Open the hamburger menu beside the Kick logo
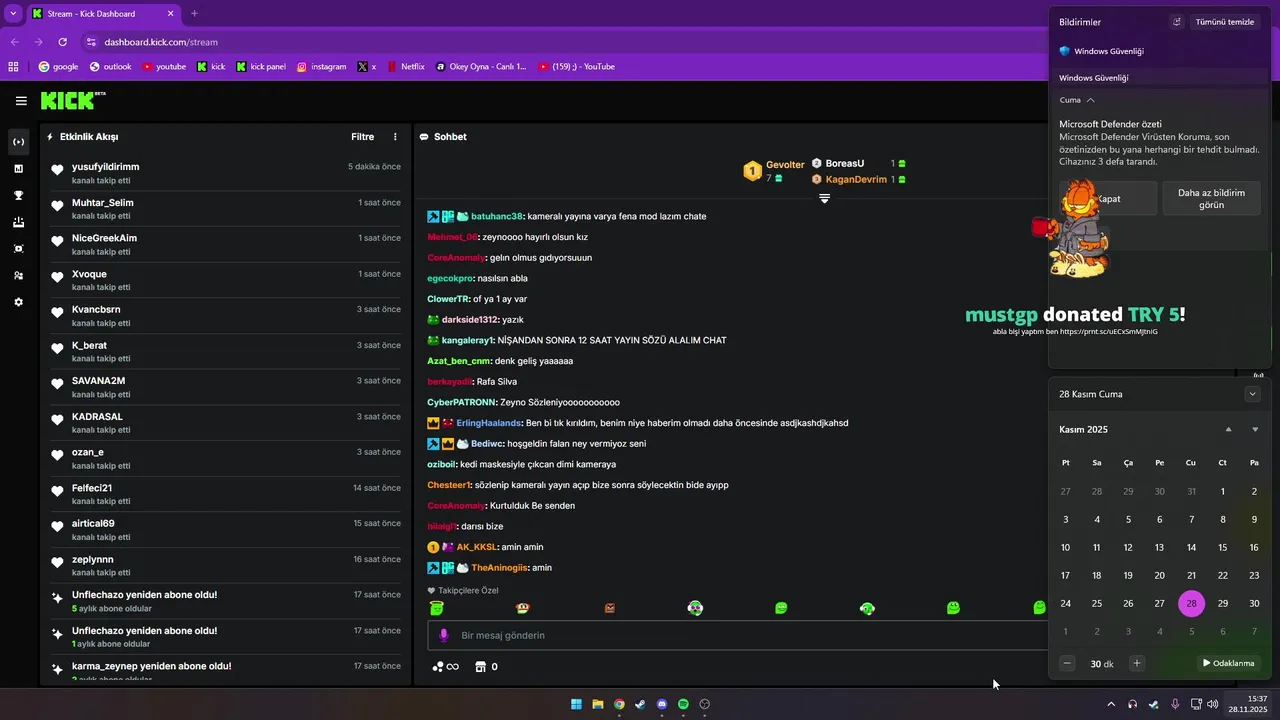This screenshot has height=720, width=1280. pos(21,101)
